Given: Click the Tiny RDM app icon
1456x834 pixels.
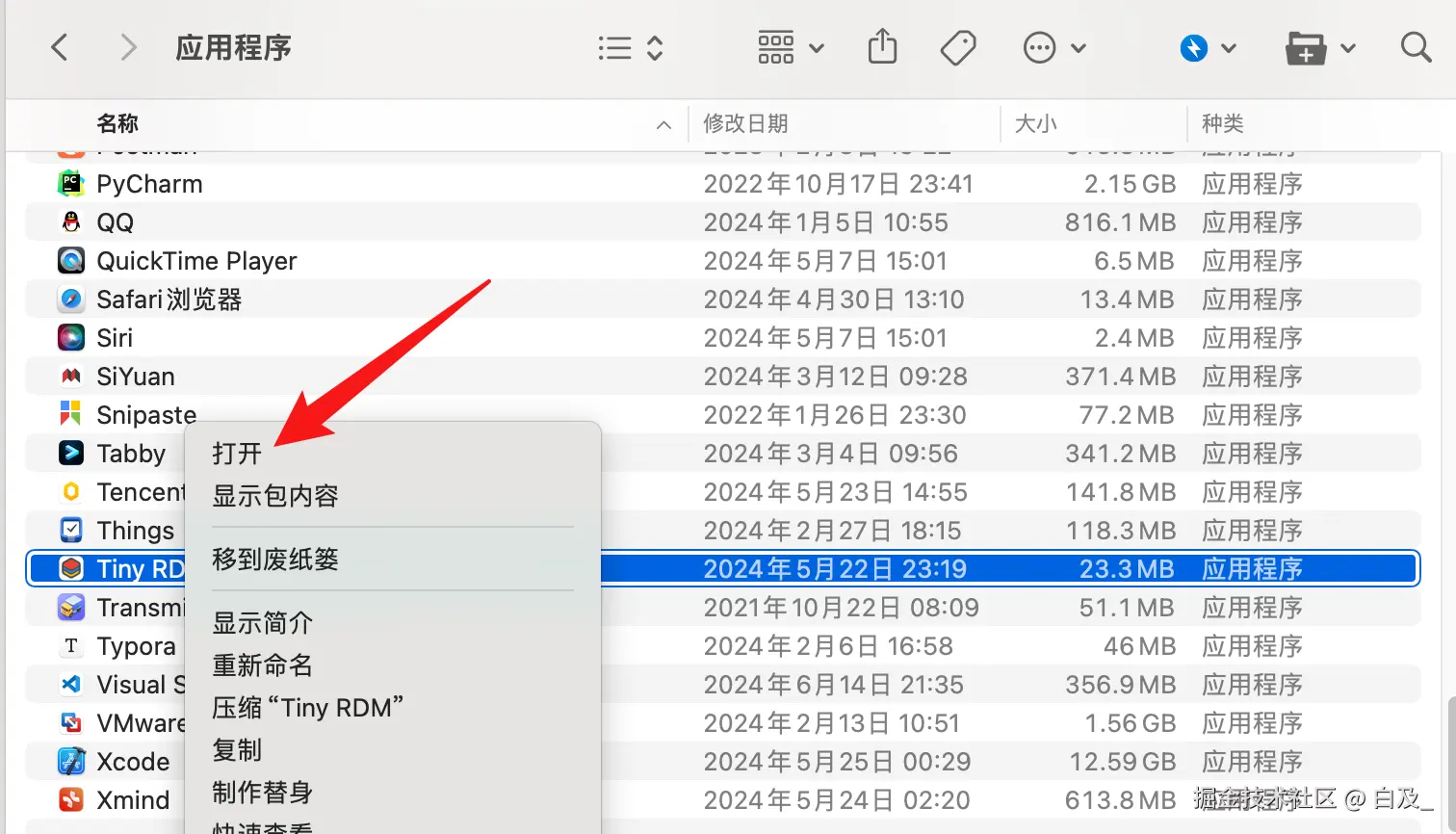Looking at the screenshot, I should point(71,568).
